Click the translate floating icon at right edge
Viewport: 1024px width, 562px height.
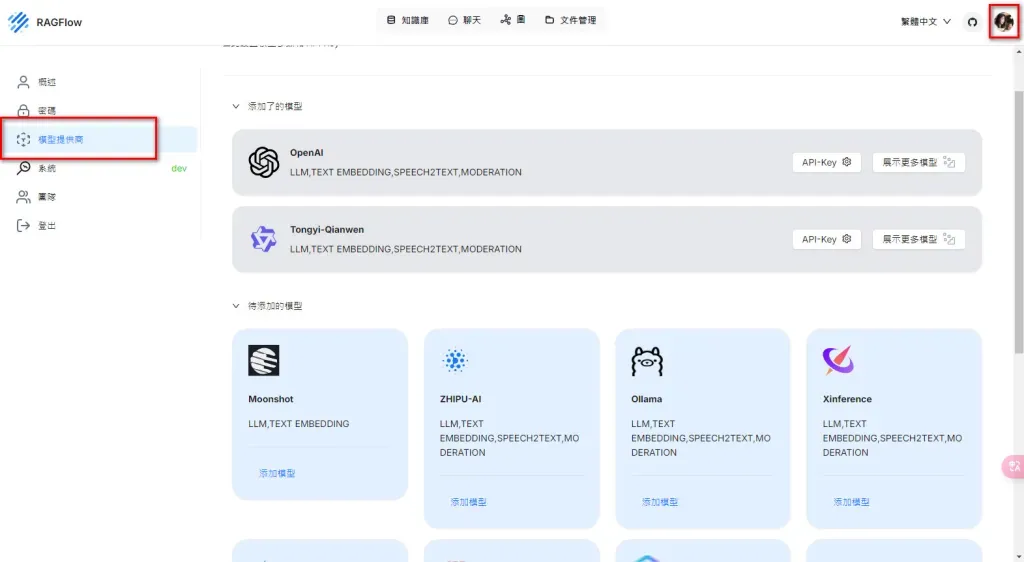pyautogui.click(x=1014, y=467)
